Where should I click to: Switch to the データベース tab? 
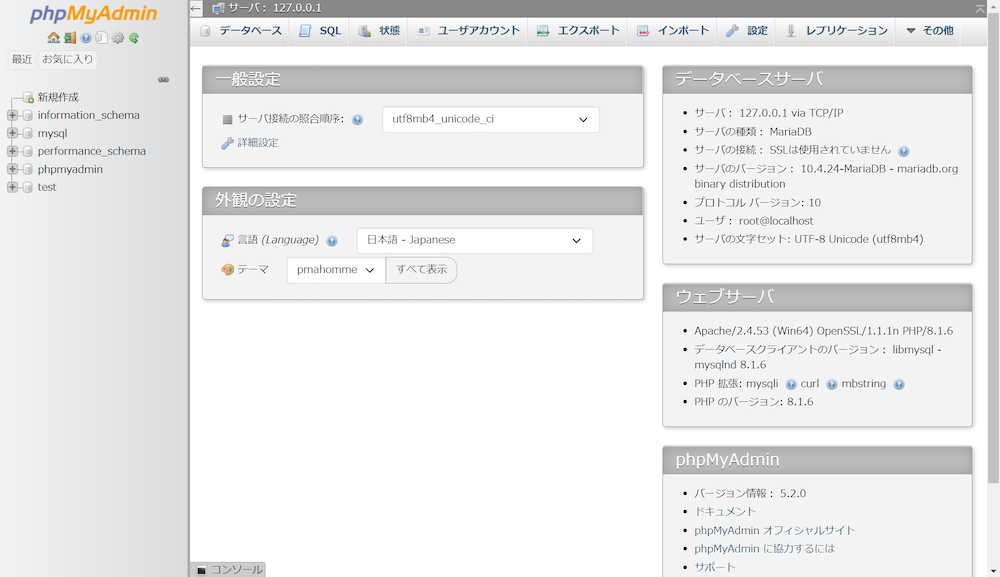click(x=241, y=31)
